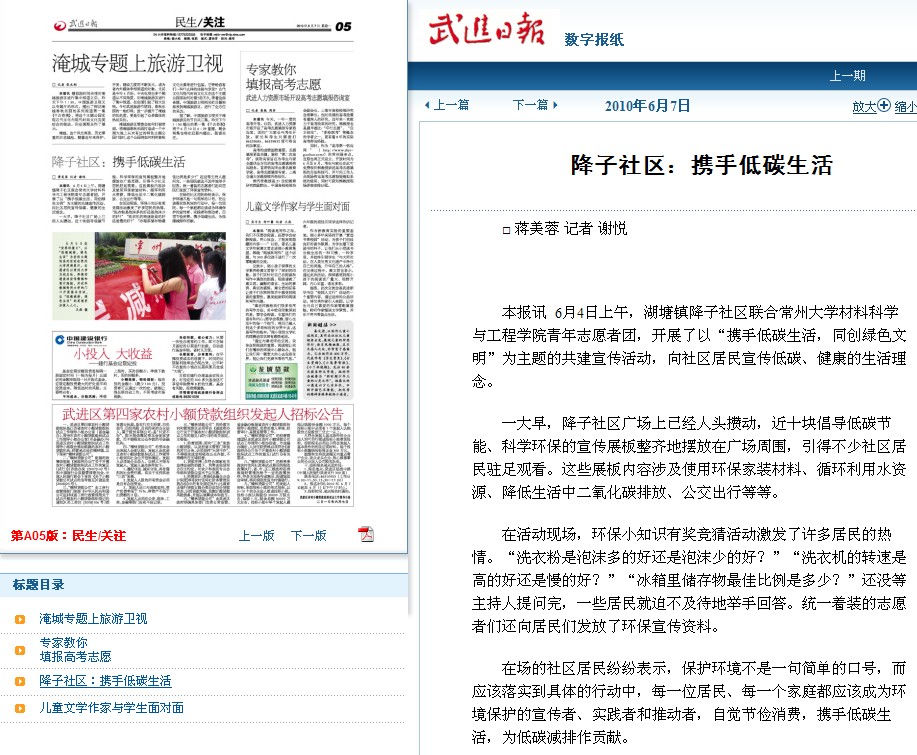Screen dimensions: 917x755
Task: Click the orange bullet beside 儿童文学作家与学生面对面
Action: point(20,708)
